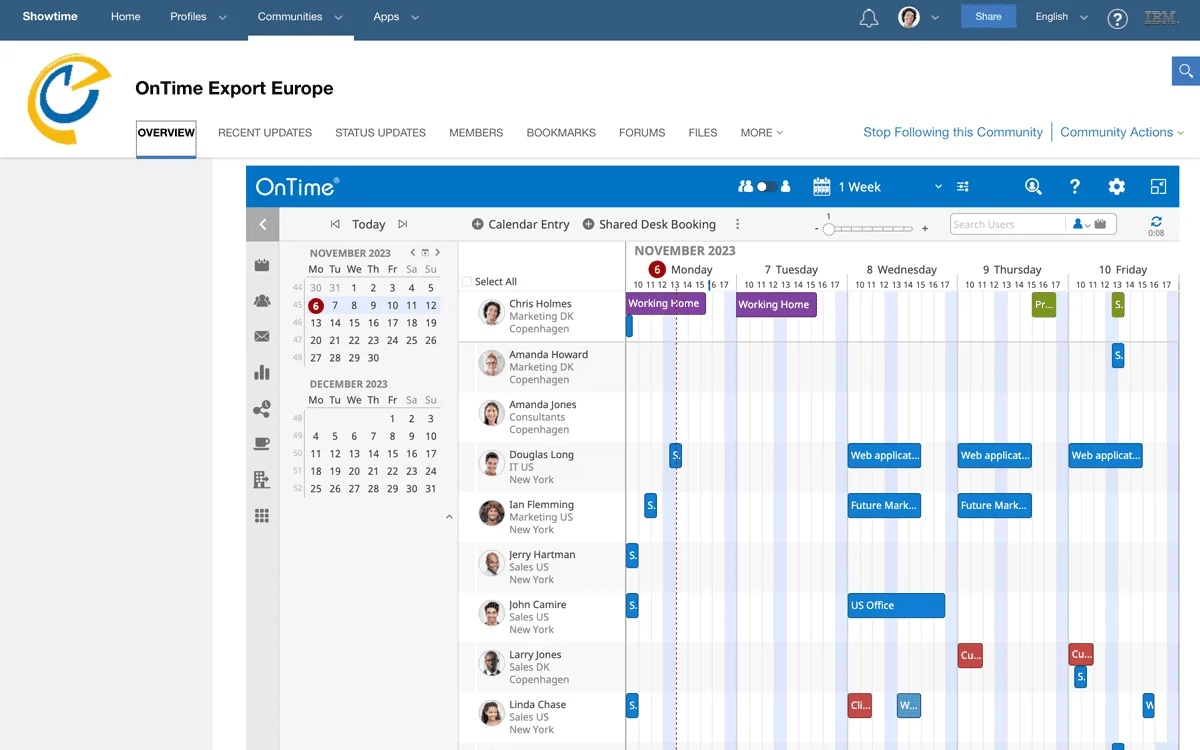
Task: Open the grid apps icon in sidebar
Action: [262, 516]
